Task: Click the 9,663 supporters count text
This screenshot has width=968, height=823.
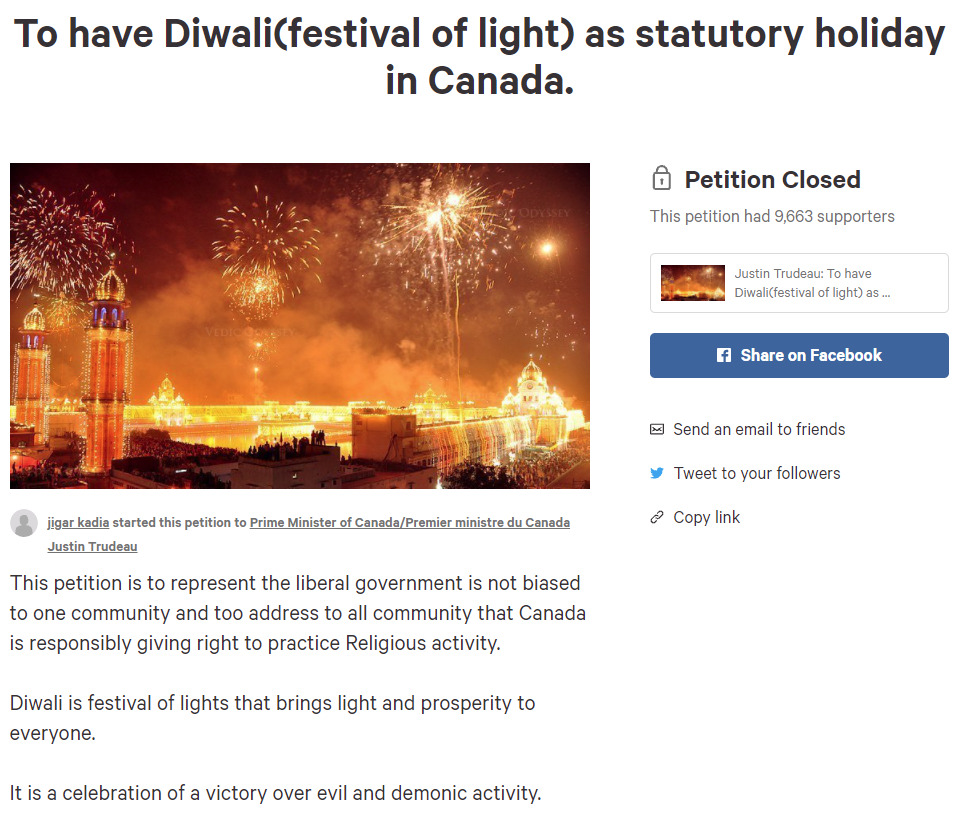Action: coord(772,216)
